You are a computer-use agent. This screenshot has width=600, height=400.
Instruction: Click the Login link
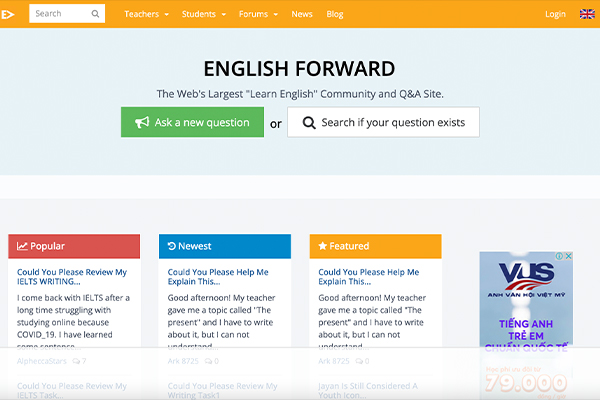coord(555,14)
